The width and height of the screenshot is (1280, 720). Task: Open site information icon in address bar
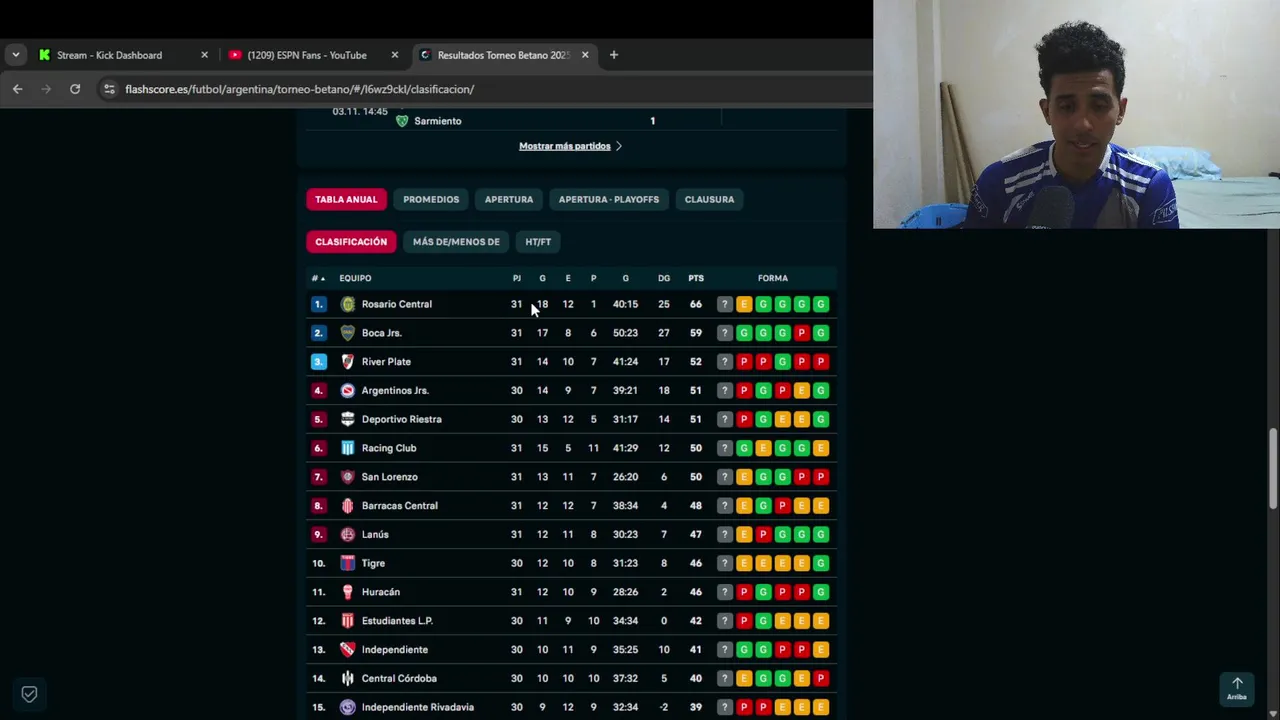tap(109, 89)
